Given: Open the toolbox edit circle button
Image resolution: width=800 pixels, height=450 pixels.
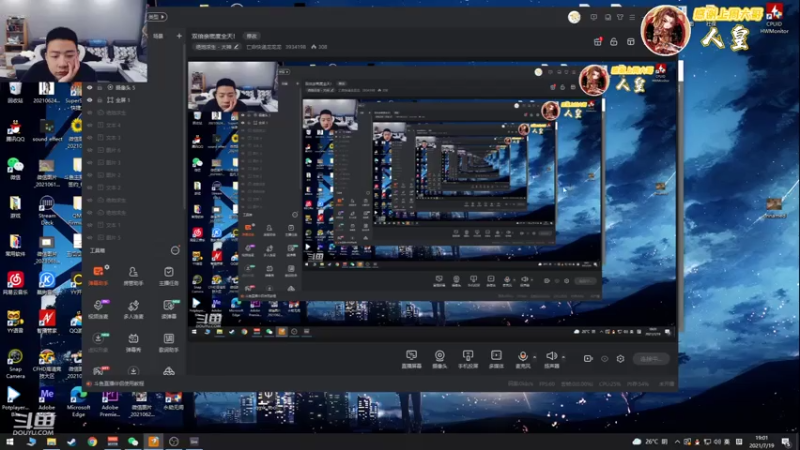Looking at the screenshot, I should point(174,250).
